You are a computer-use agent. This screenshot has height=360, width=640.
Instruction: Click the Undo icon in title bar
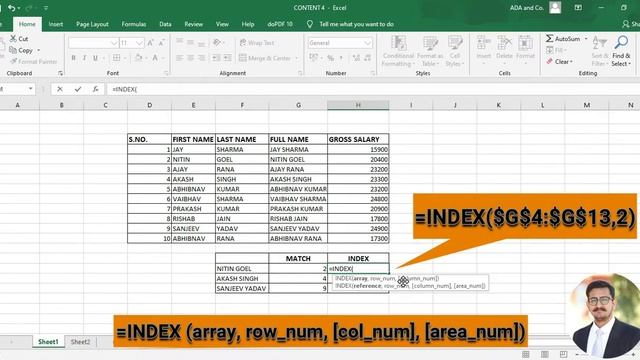pyautogui.click(x=11, y=8)
